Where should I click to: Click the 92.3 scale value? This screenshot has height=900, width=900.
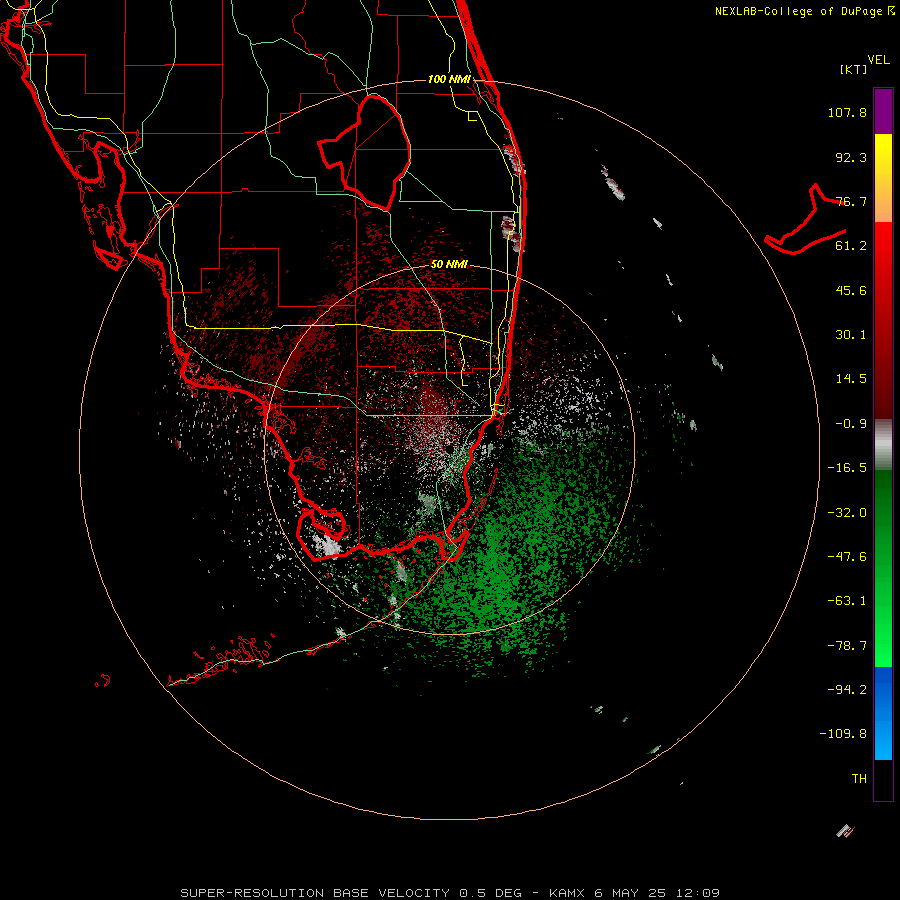851,157
